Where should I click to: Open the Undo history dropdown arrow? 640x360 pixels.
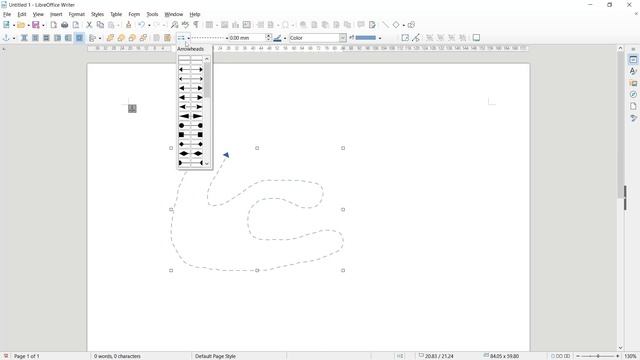(149, 25)
